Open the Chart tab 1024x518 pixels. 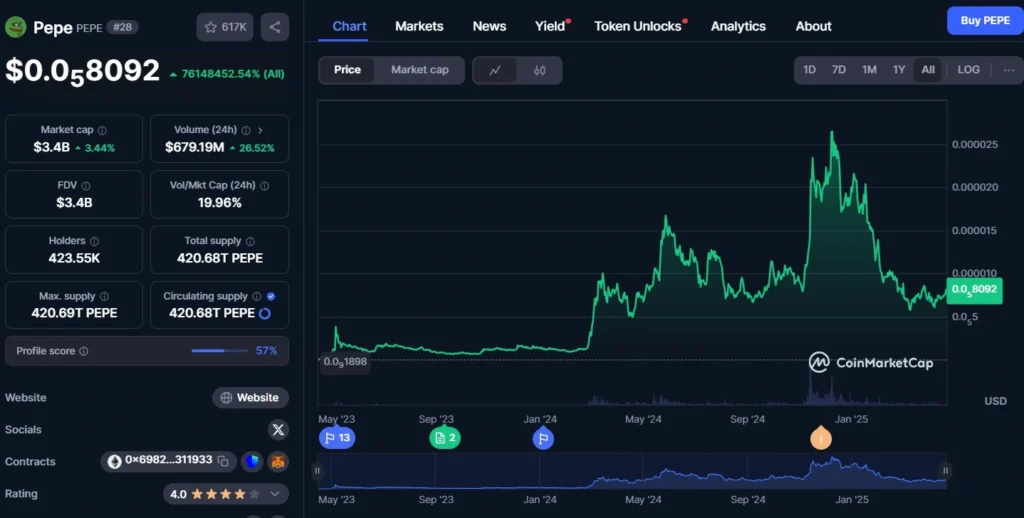[349, 26]
